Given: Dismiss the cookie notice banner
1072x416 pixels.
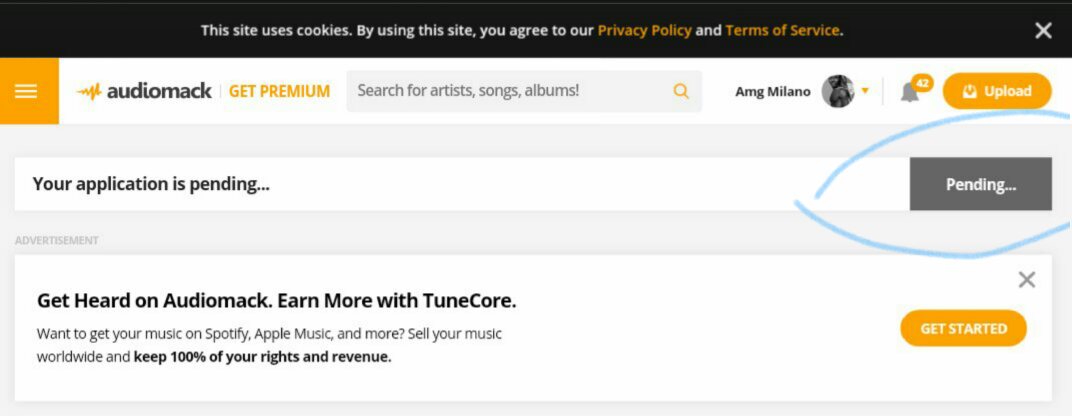Looking at the screenshot, I should click(x=1043, y=30).
